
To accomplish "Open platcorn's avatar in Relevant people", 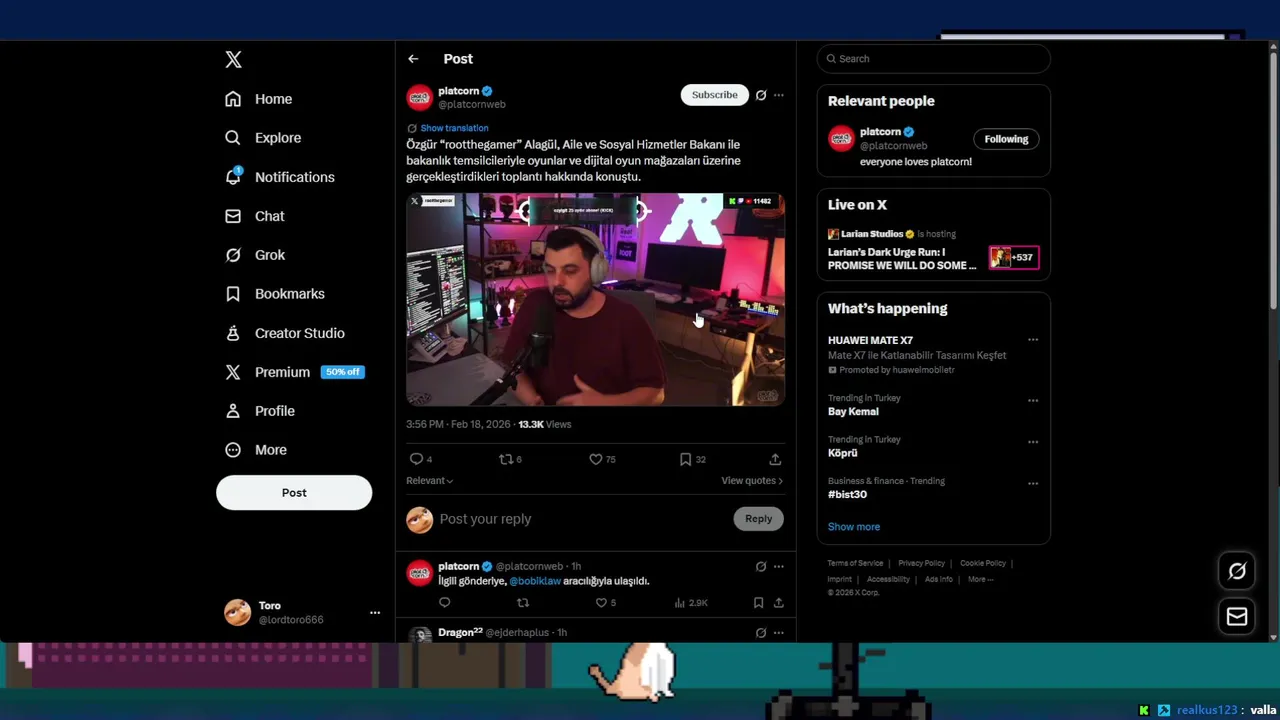I will pyautogui.click(x=841, y=139).
